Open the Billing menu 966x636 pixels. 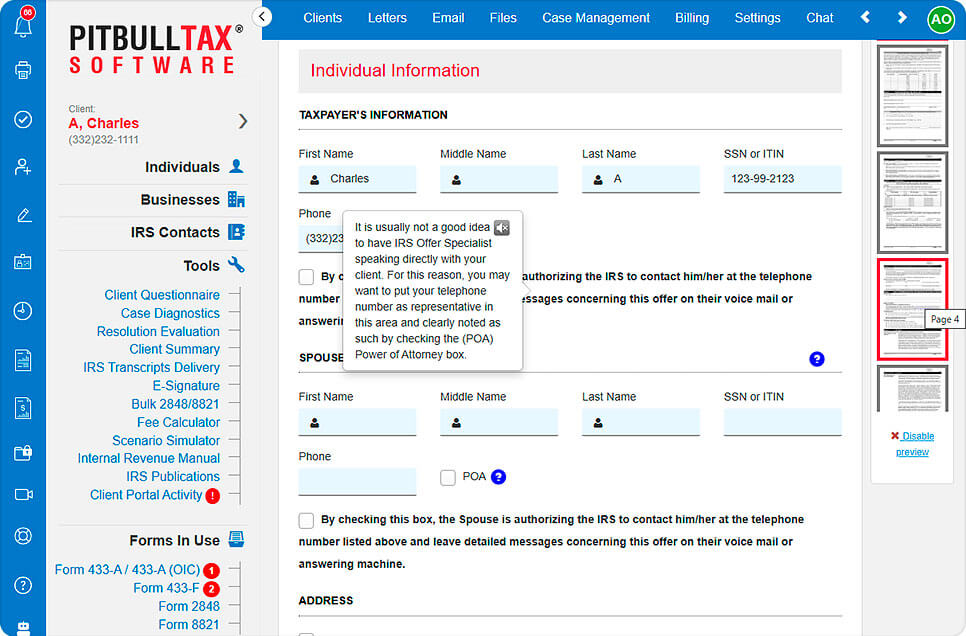click(692, 18)
